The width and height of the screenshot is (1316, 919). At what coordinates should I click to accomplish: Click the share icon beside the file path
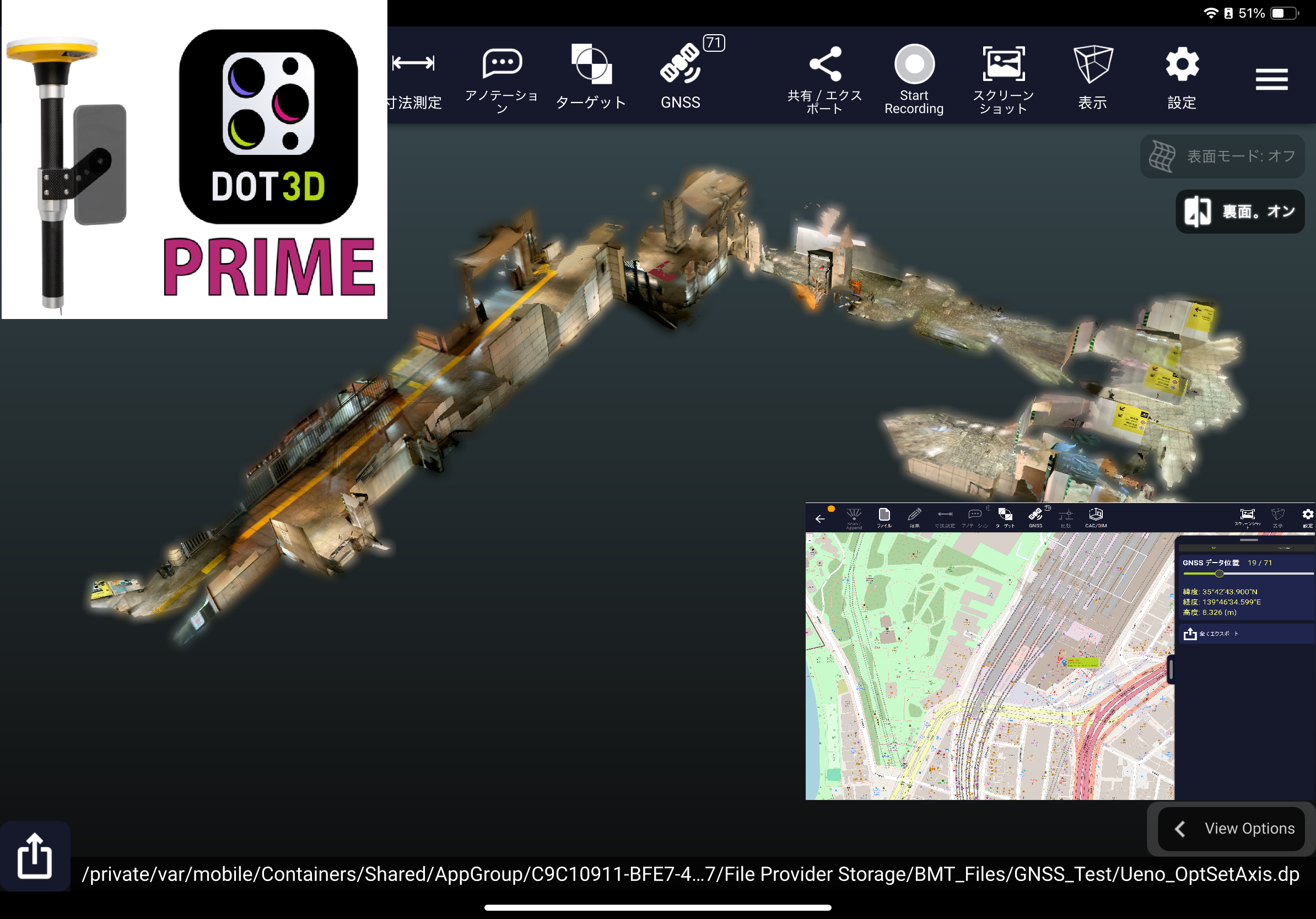(x=34, y=856)
